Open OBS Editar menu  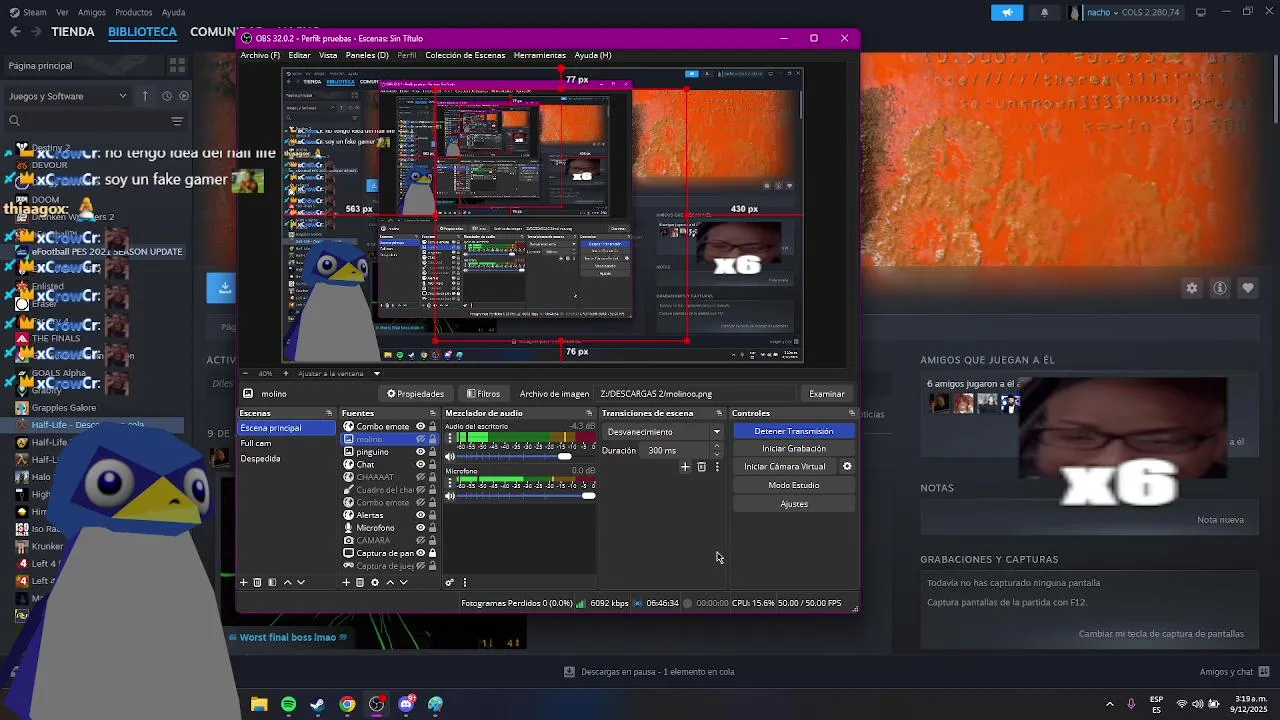300,55
